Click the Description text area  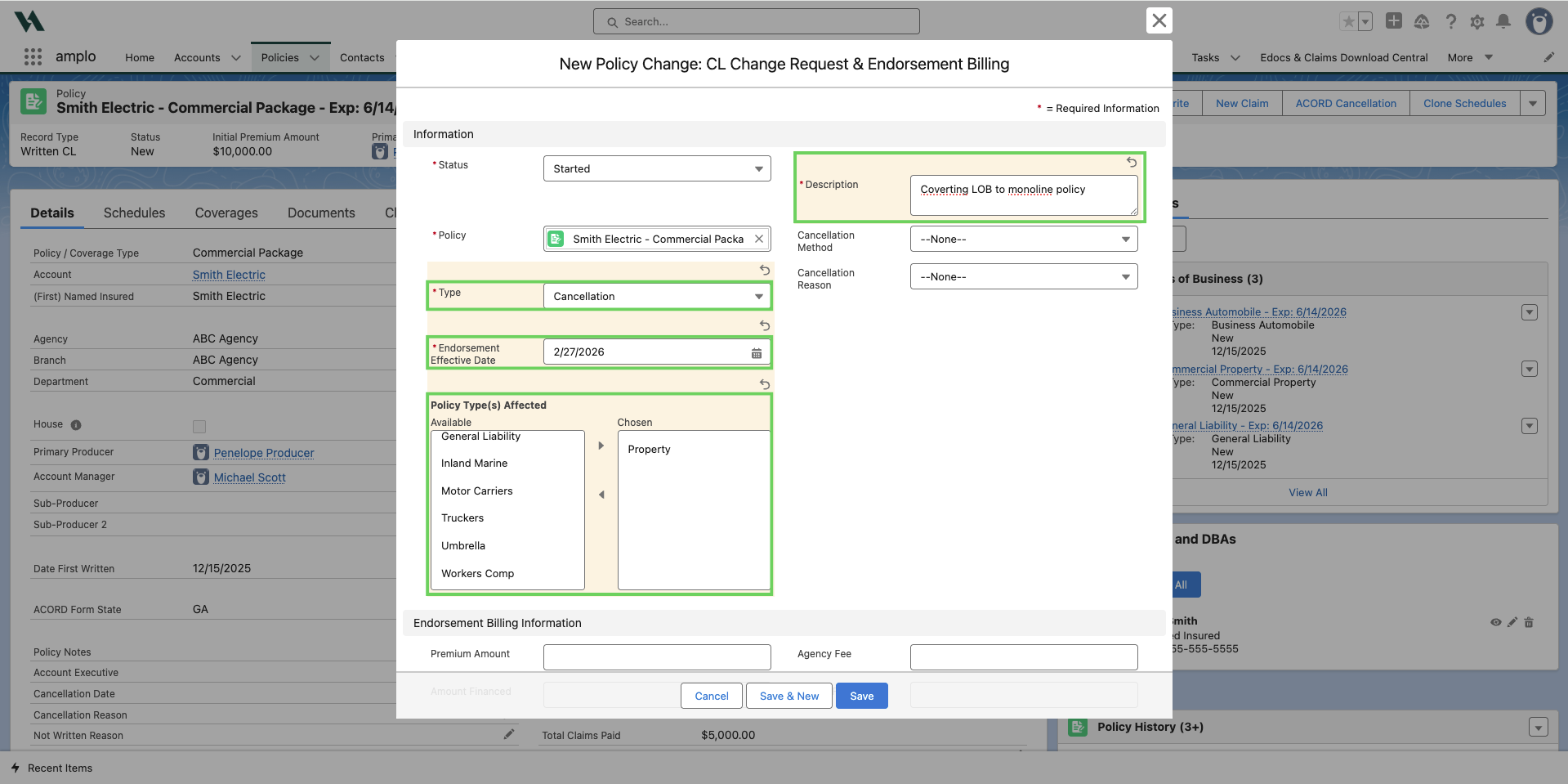1024,195
